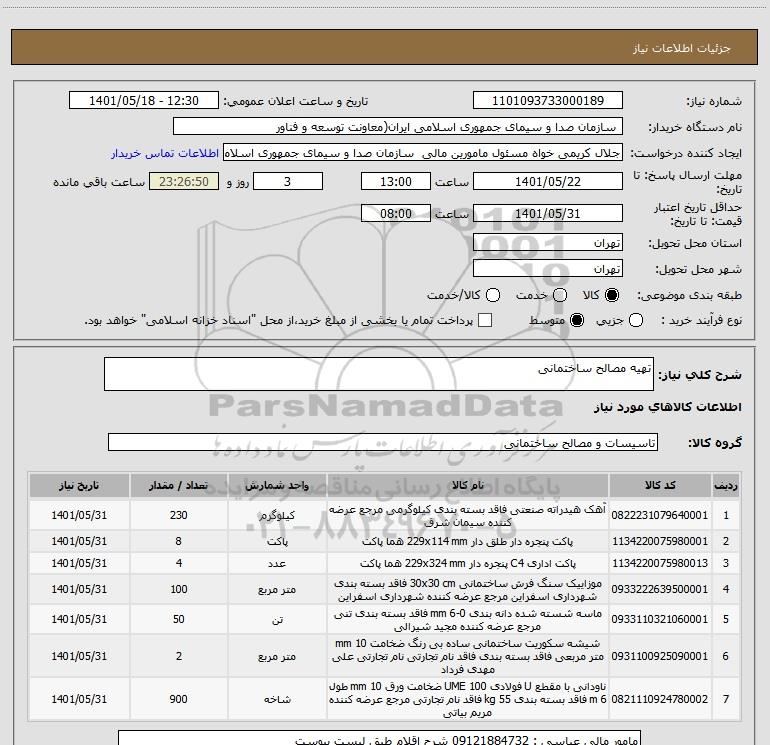This screenshot has height=745, width=770.
Task: Click product code 1134220075980013
Action: (x=660, y=563)
